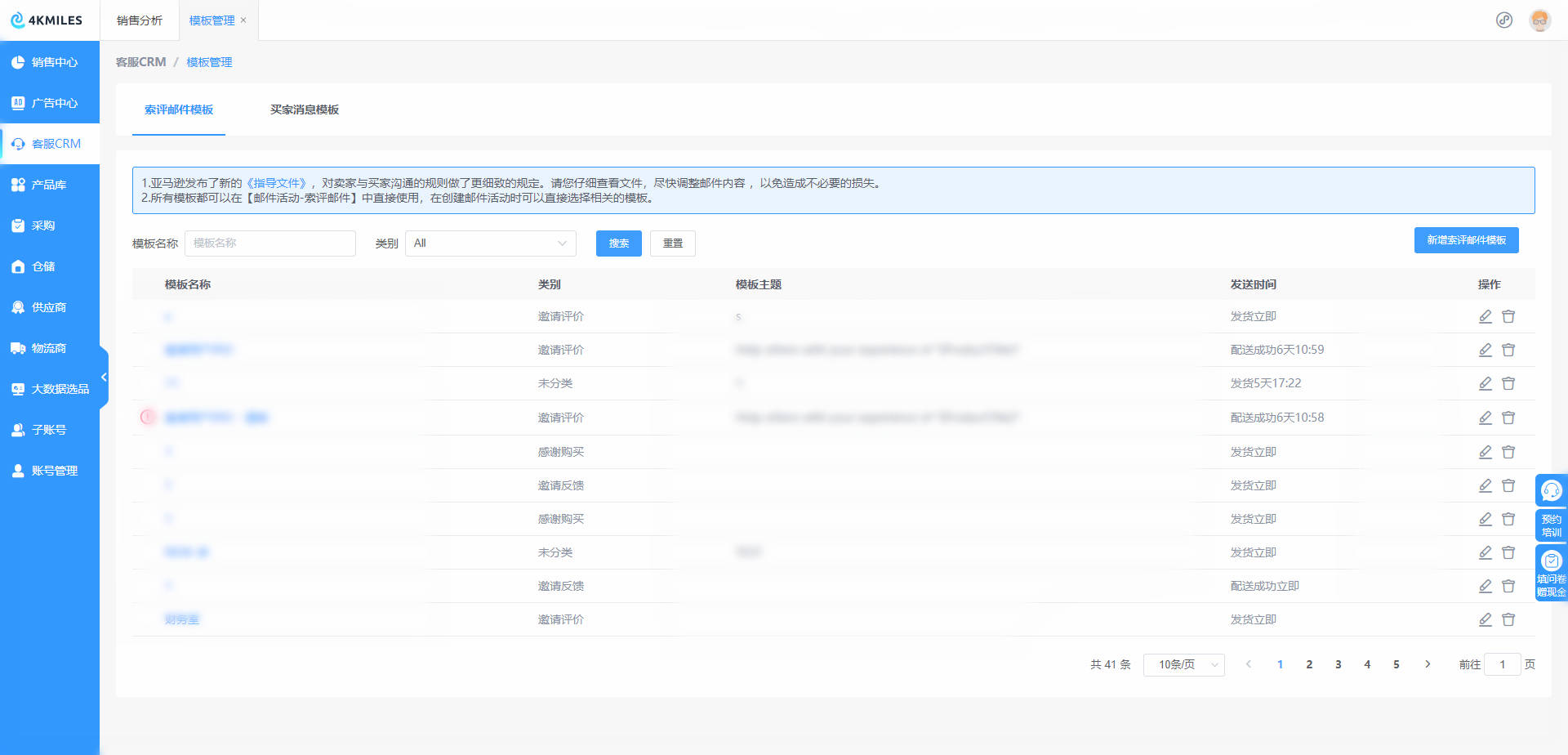Edit the 财务室 template via pencil icon

click(1485, 619)
